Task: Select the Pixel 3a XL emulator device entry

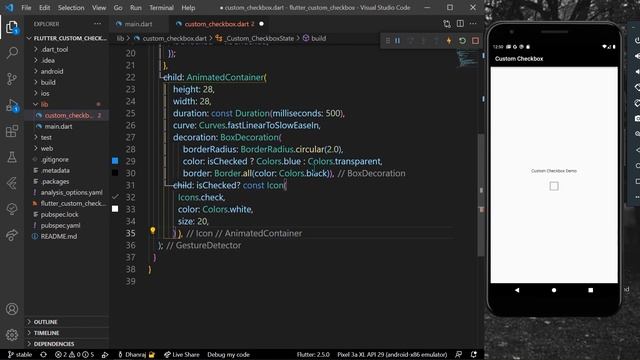Action: coord(392,354)
